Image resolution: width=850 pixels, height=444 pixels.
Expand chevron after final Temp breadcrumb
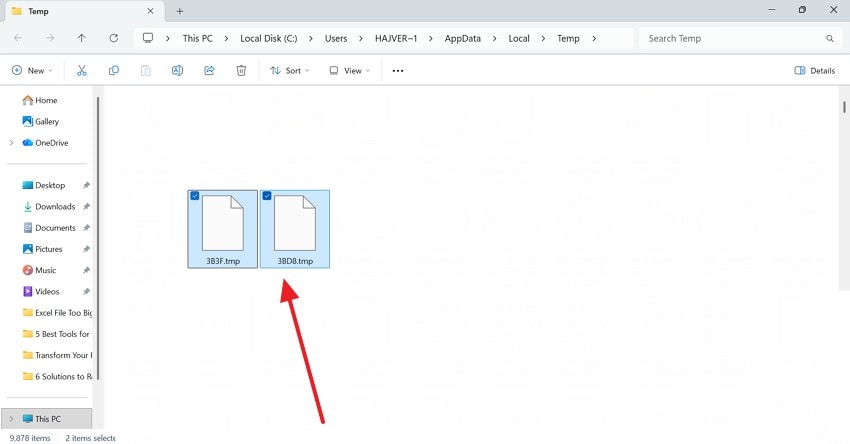(x=594, y=38)
